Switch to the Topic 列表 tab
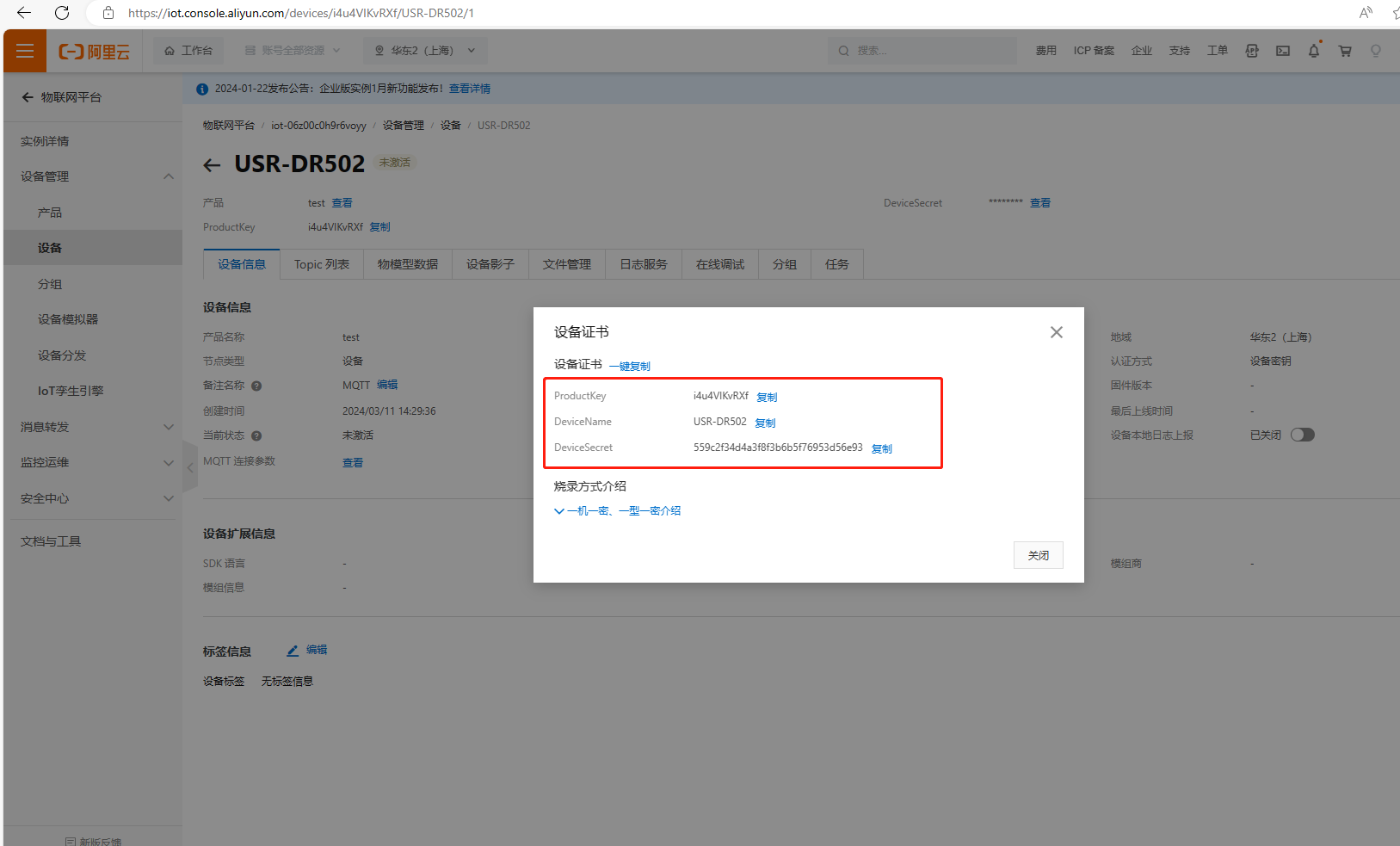The image size is (1400, 846). (321, 265)
